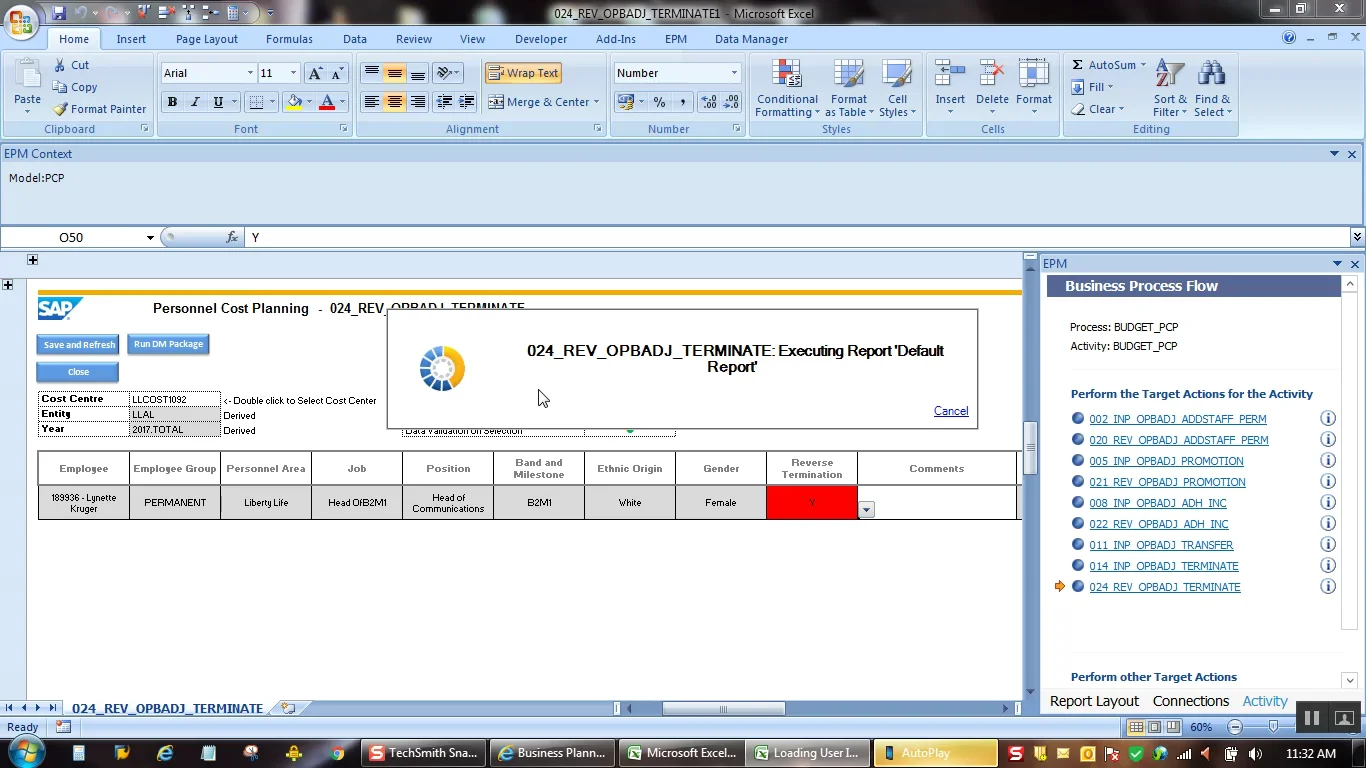This screenshot has width=1366, height=768.
Task: Open the Fill Color swatch button
Action: coord(294,102)
